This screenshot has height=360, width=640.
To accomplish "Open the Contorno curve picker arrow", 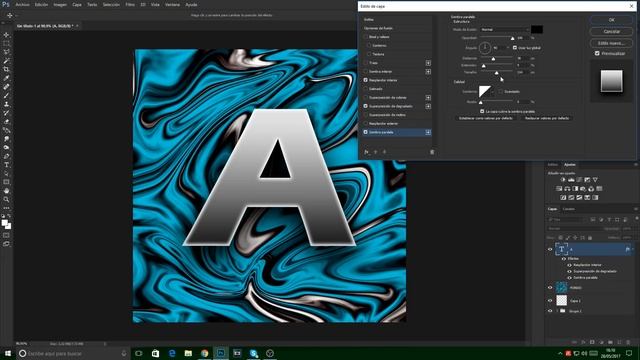I will (493, 92).
